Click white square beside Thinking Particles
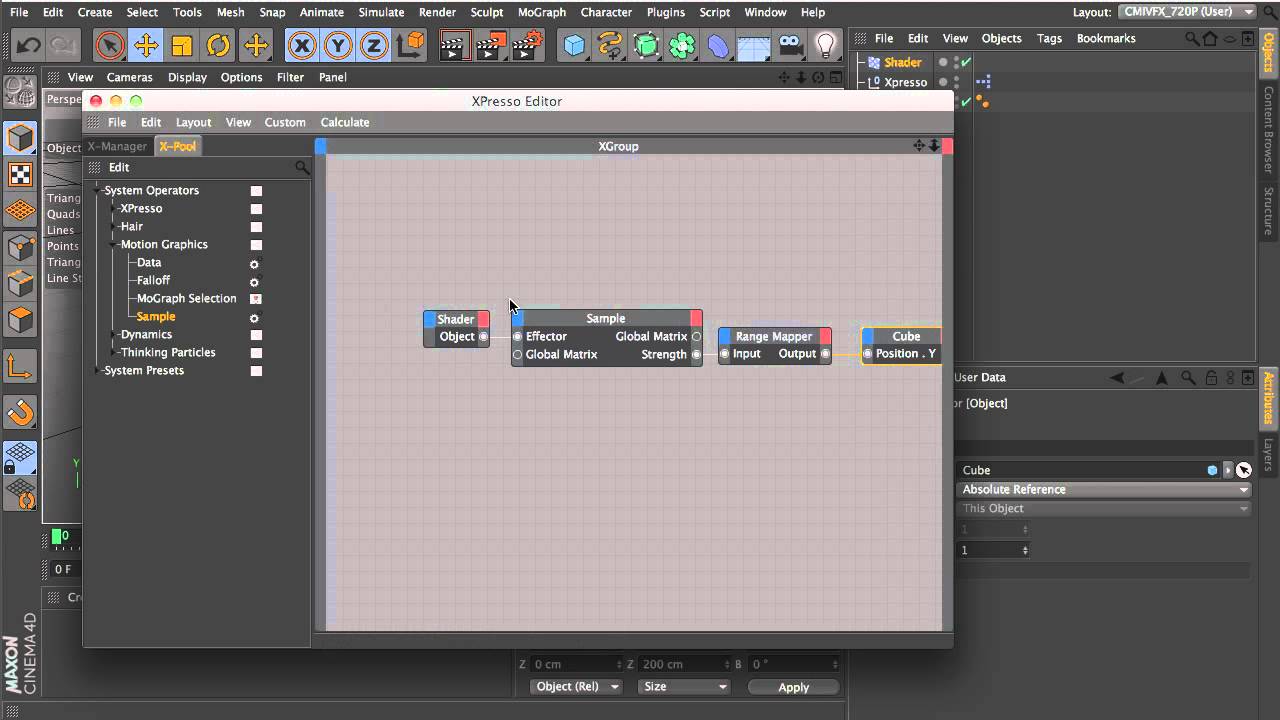 [256, 353]
